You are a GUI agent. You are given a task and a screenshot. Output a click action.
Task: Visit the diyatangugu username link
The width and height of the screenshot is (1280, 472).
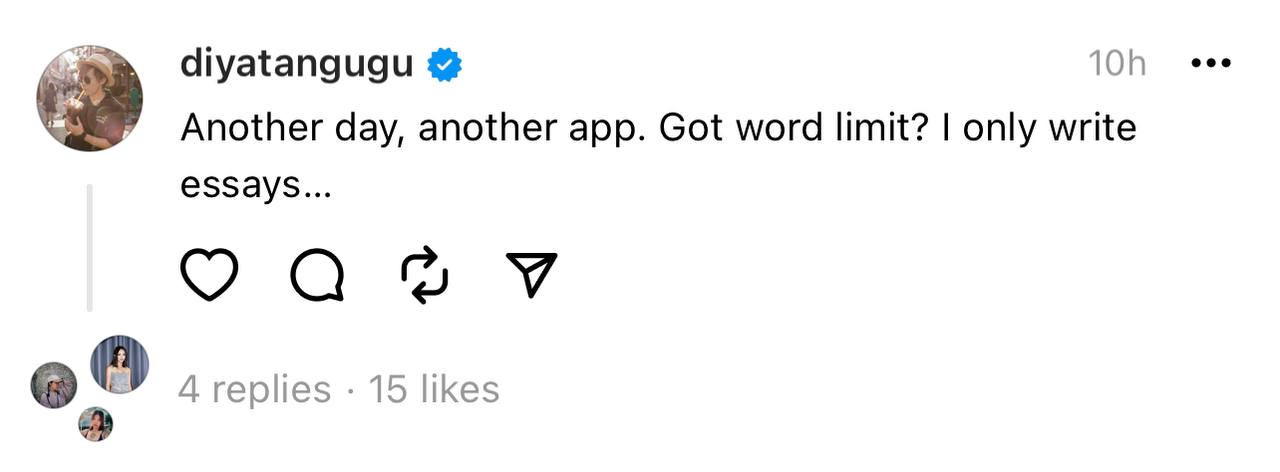tap(297, 64)
